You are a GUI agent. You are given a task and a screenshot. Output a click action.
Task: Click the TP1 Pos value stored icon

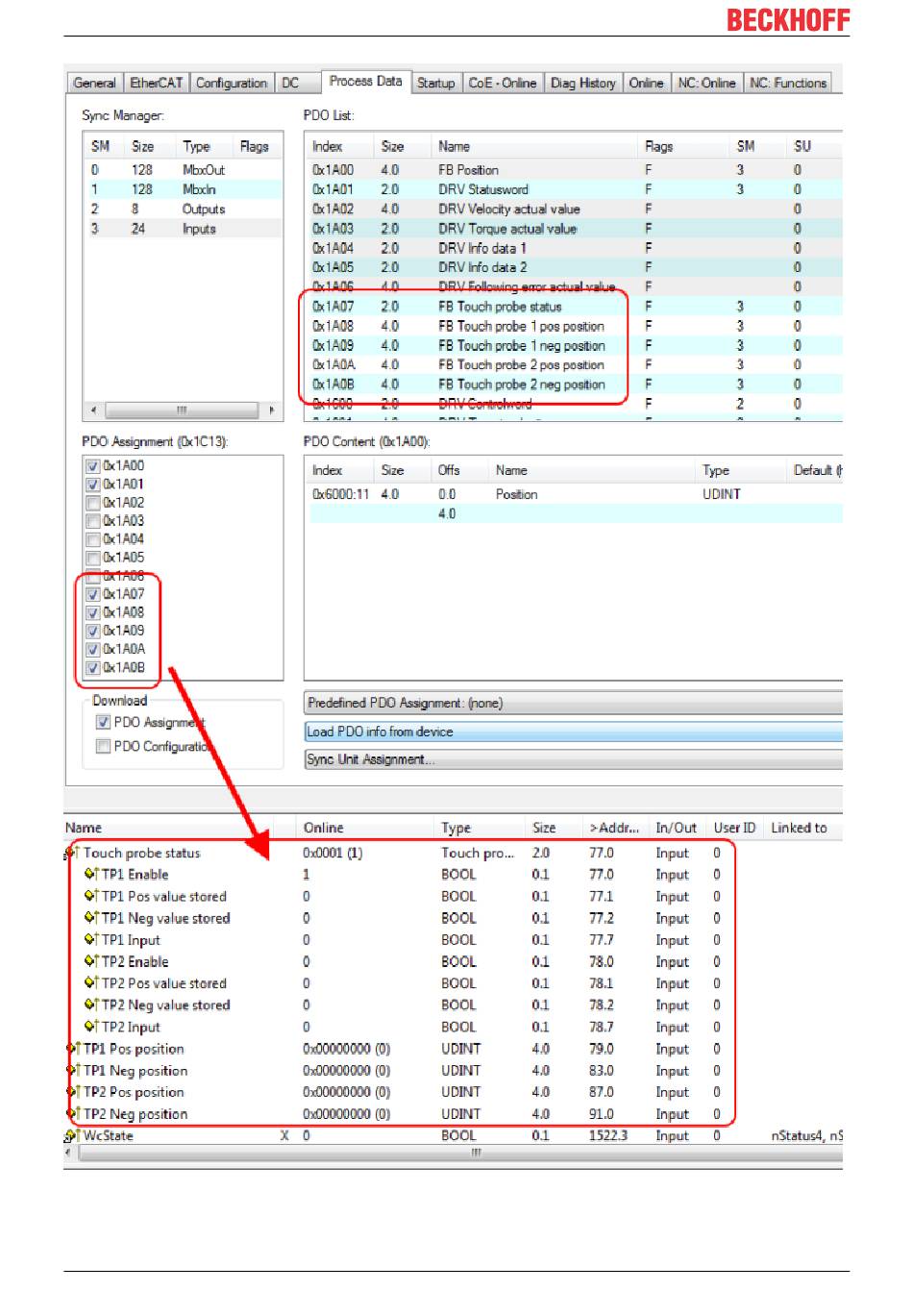pyautogui.click(x=91, y=896)
